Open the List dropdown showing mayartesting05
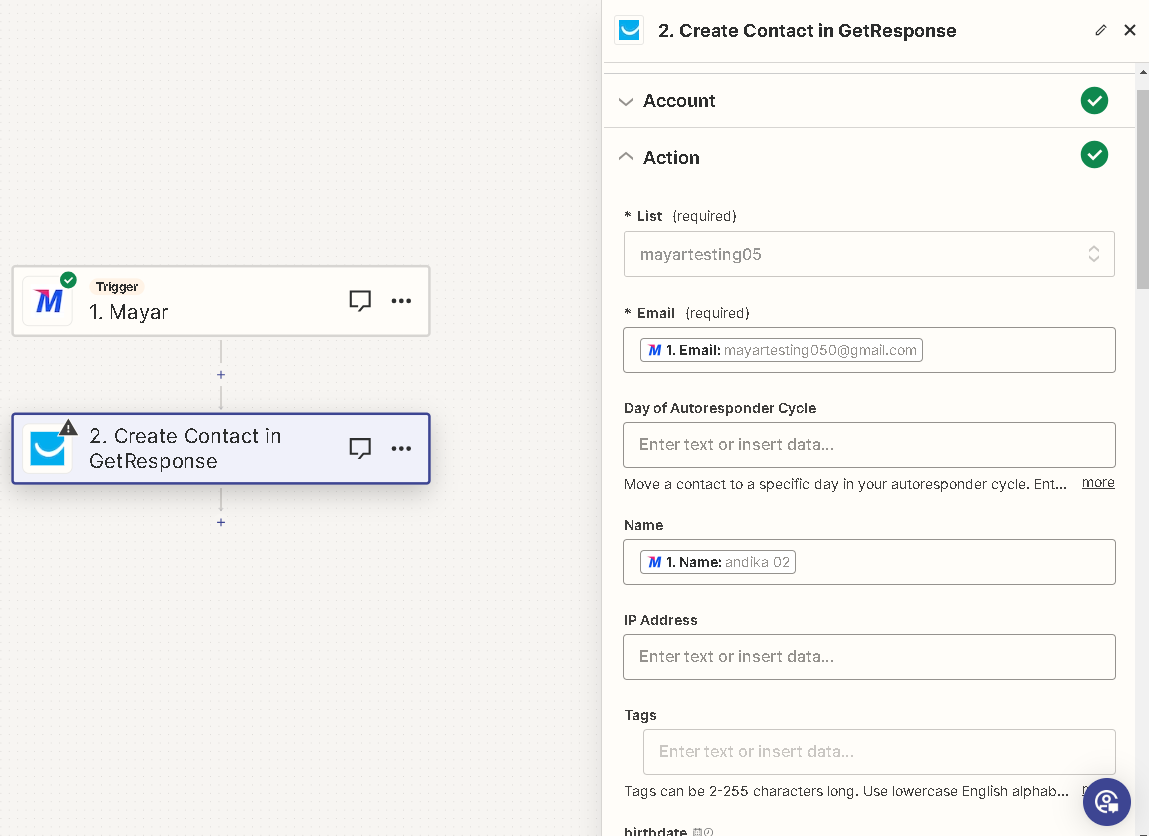1149x836 pixels. tap(869, 254)
